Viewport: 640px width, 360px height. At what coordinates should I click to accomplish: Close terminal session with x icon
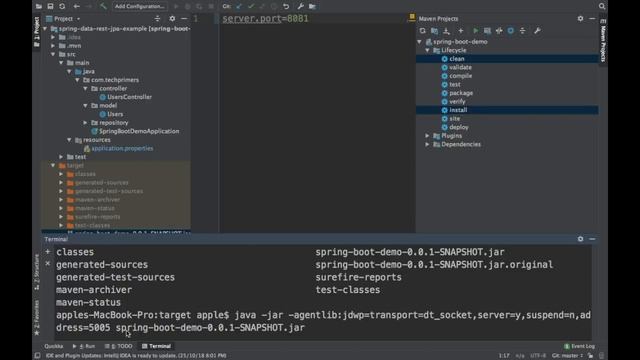coord(48,264)
